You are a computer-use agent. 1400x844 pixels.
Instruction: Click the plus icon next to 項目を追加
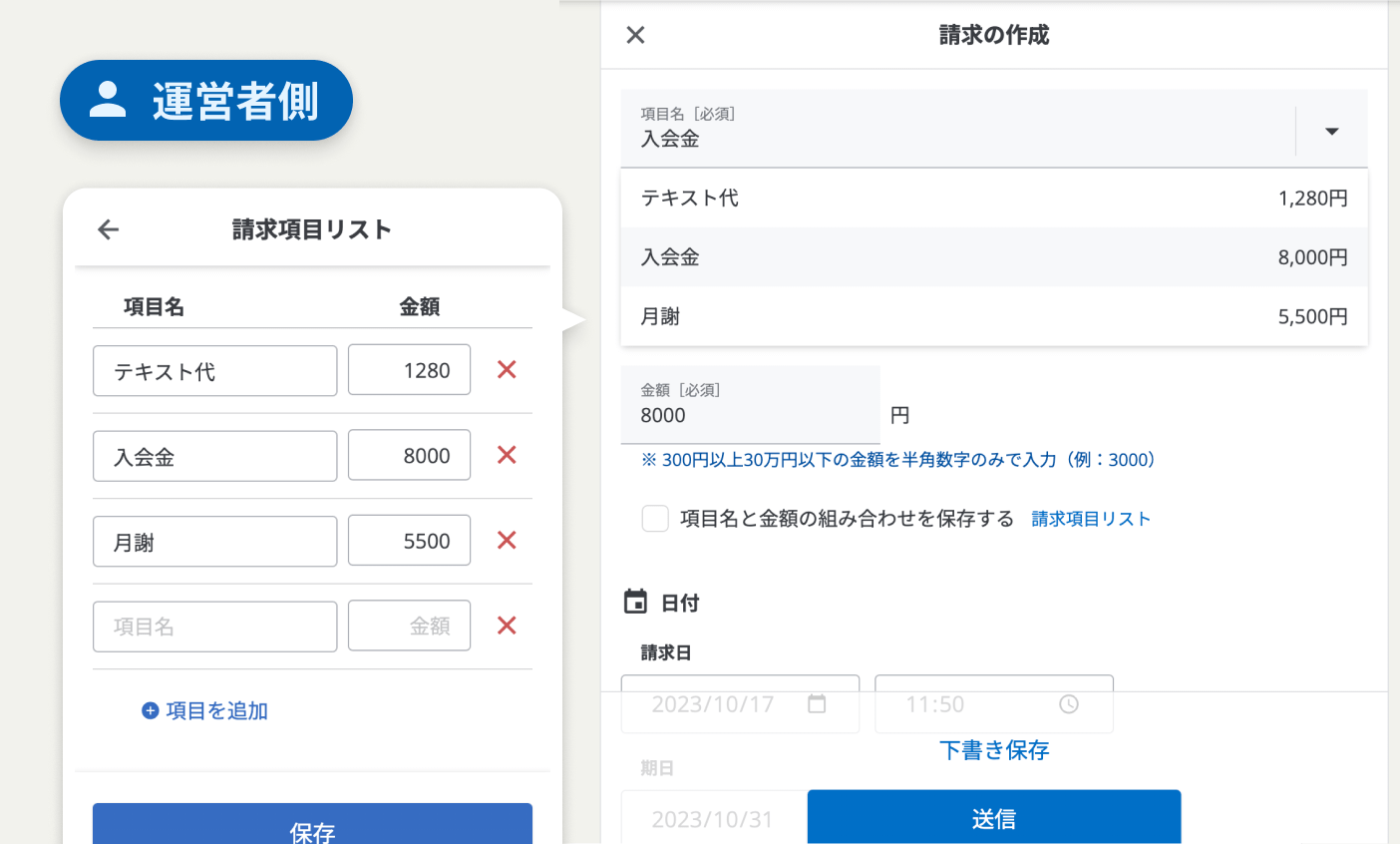151,711
